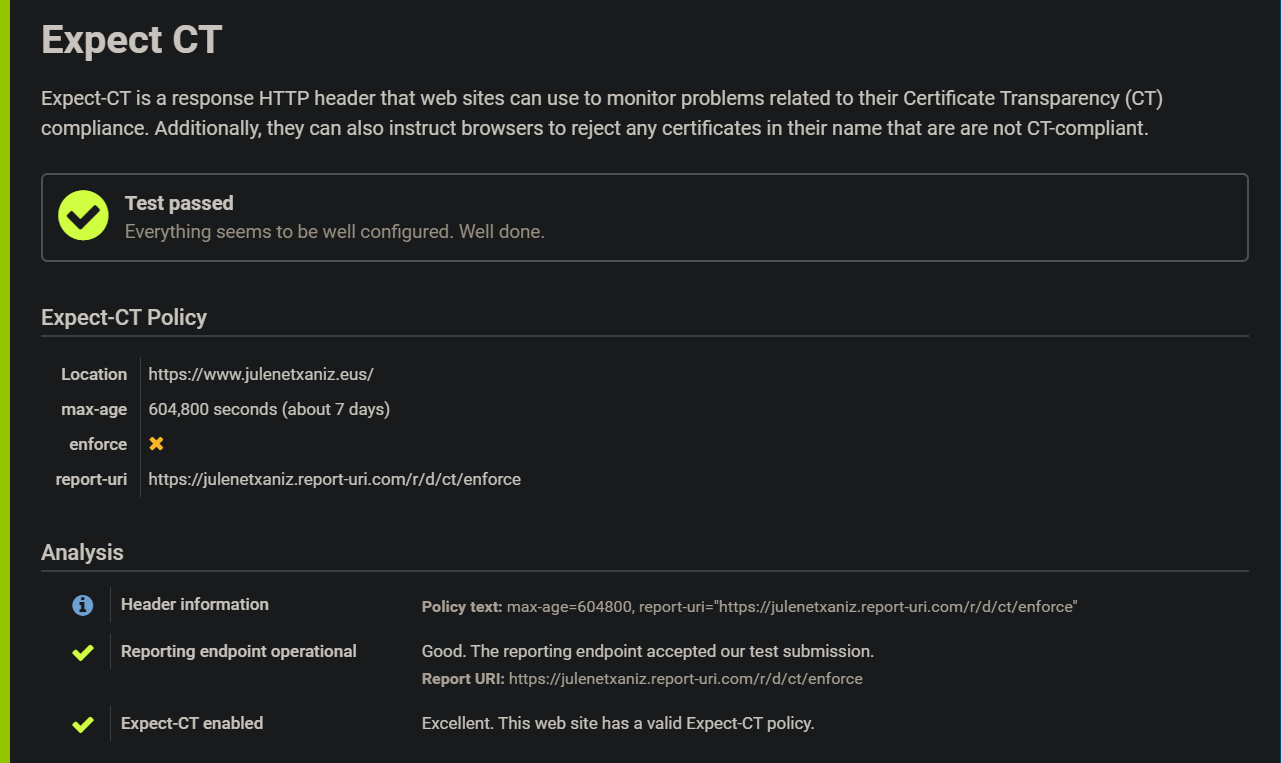
Task: Click the 'Excellent. This web site has a valid' text
Action: [x=618, y=723]
